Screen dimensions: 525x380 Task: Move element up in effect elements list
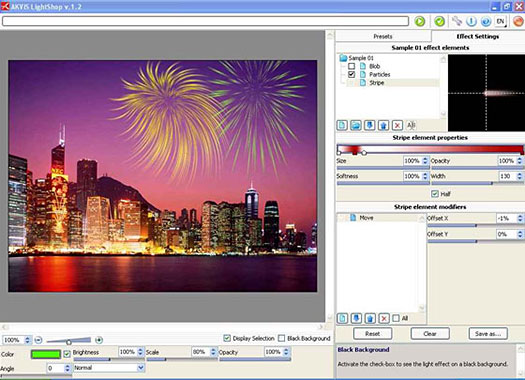(383, 125)
